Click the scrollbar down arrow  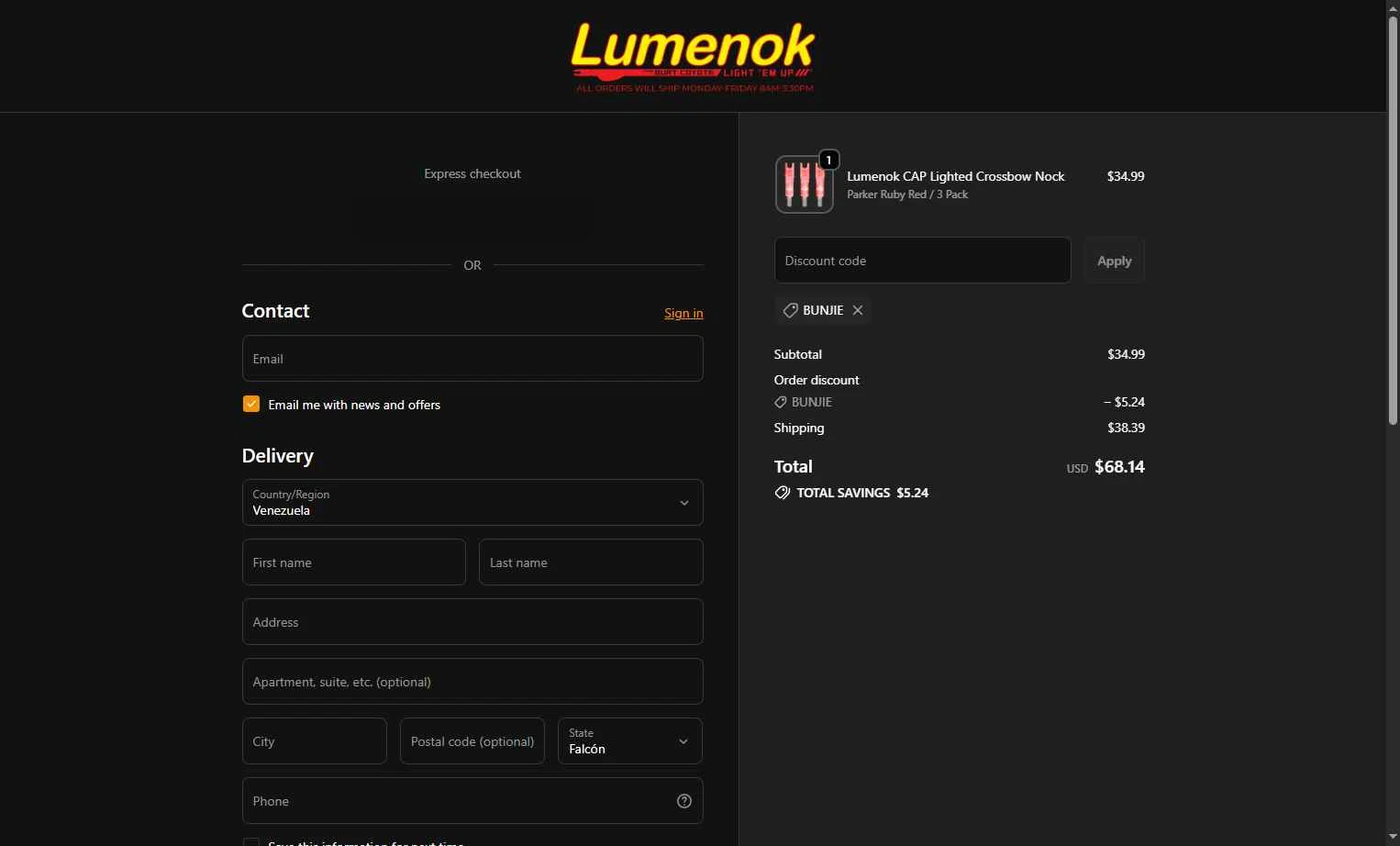(x=1393, y=838)
